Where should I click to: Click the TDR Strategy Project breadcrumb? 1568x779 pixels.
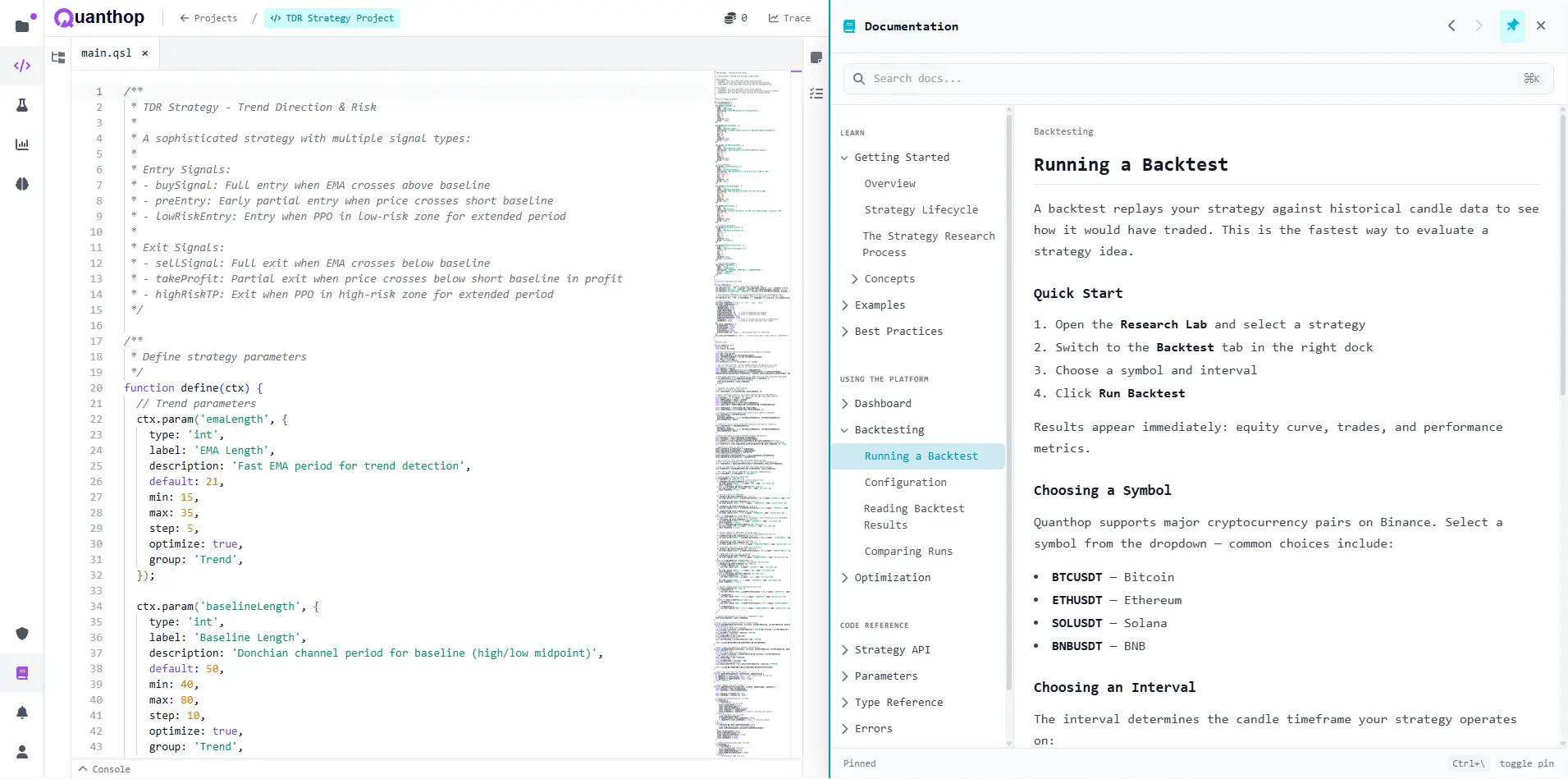click(x=332, y=18)
